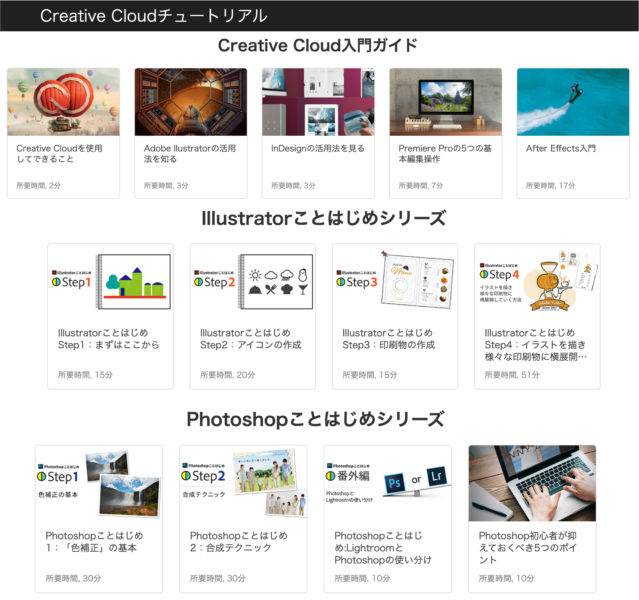Click 'Premiere Proの5つの基本編集操作' title
Screen dimensions: 639x600
point(445,154)
